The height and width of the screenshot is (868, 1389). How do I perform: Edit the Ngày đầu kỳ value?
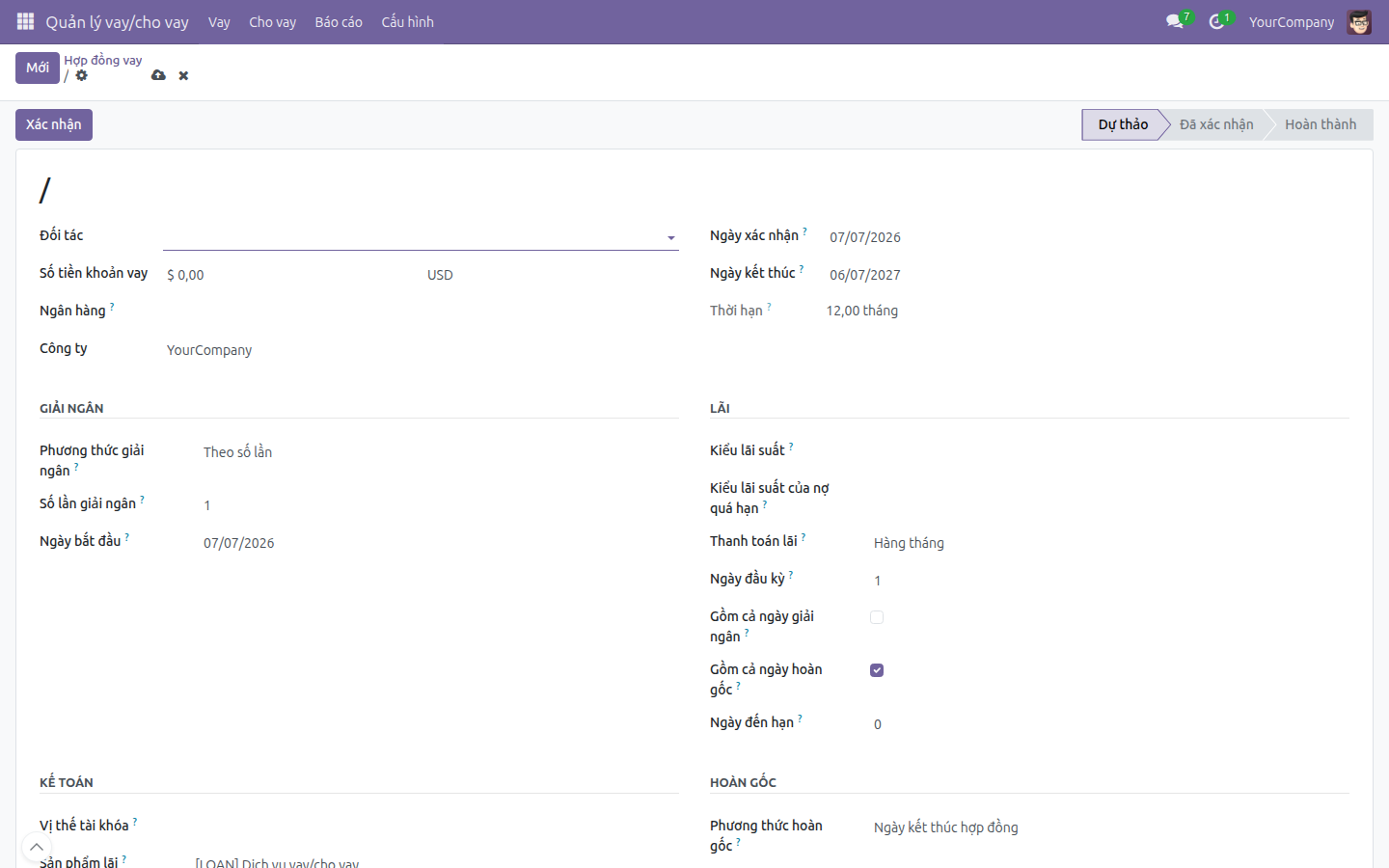[1109, 581]
